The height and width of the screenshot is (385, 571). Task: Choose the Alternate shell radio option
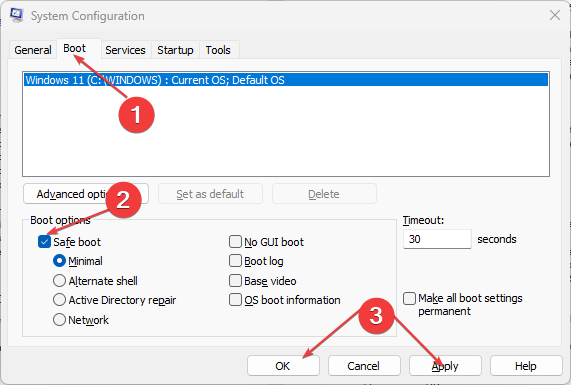(59, 281)
